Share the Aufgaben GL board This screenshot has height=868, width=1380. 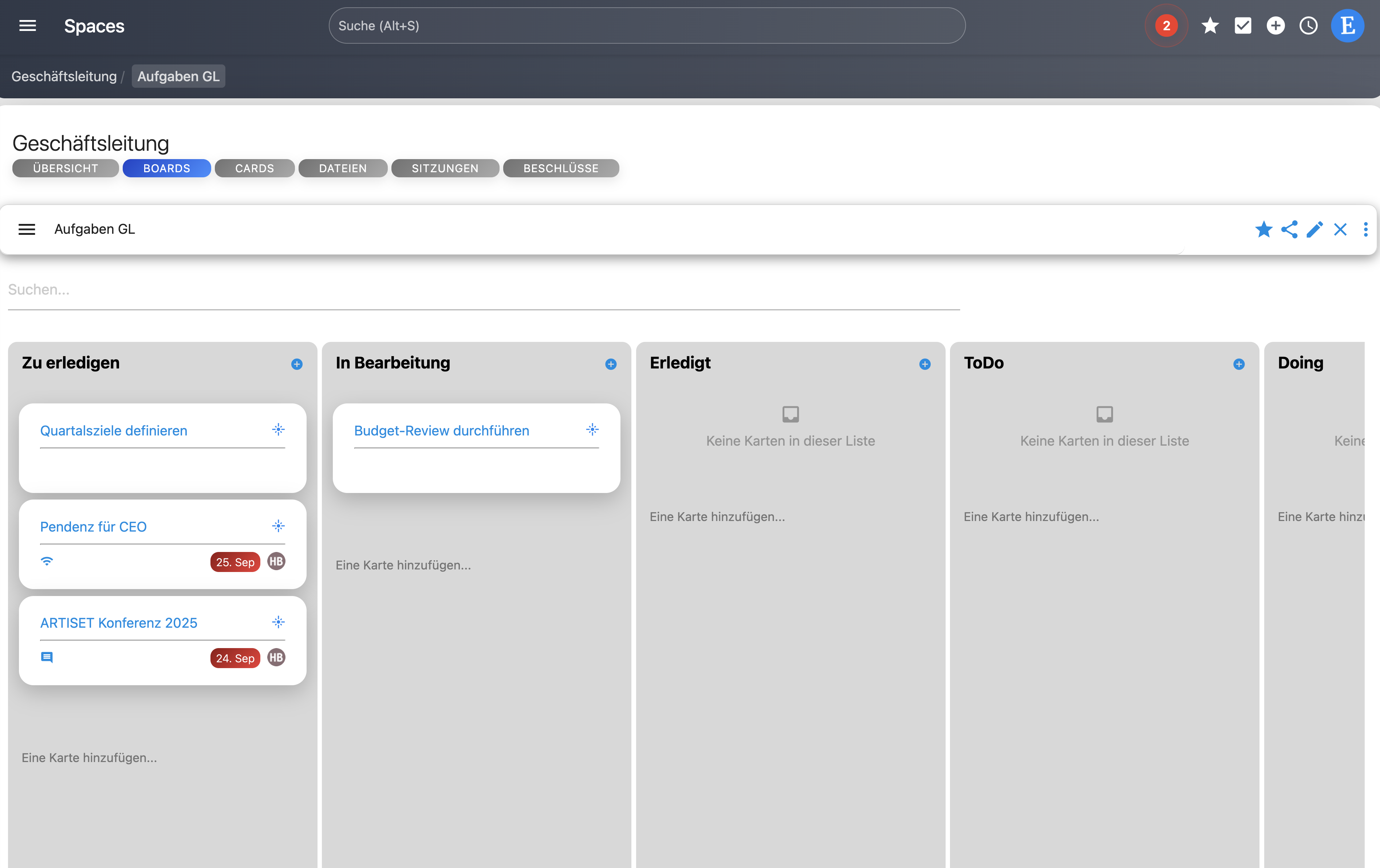pos(1289,229)
